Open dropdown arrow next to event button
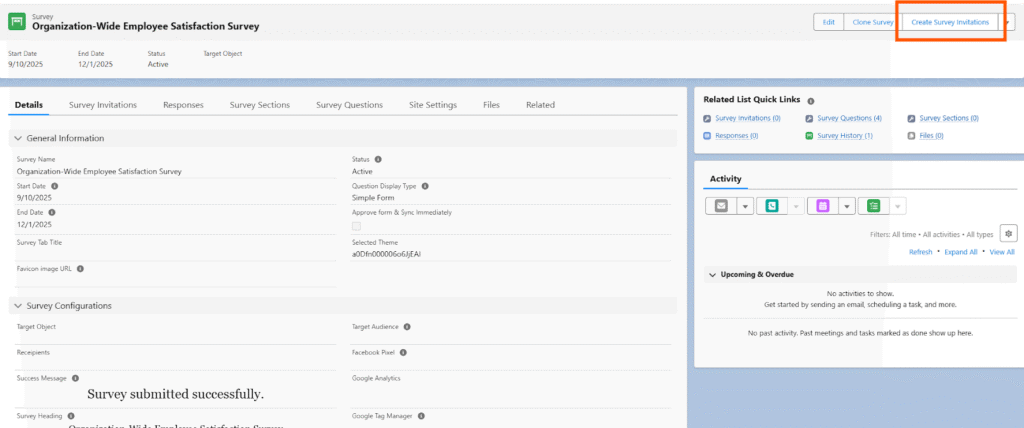 tap(847, 206)
